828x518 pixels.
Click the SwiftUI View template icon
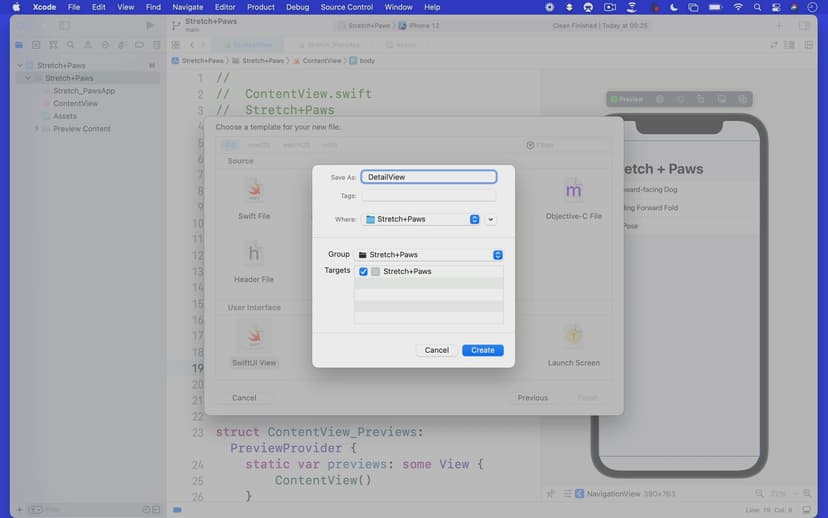[x=254, y=337]
